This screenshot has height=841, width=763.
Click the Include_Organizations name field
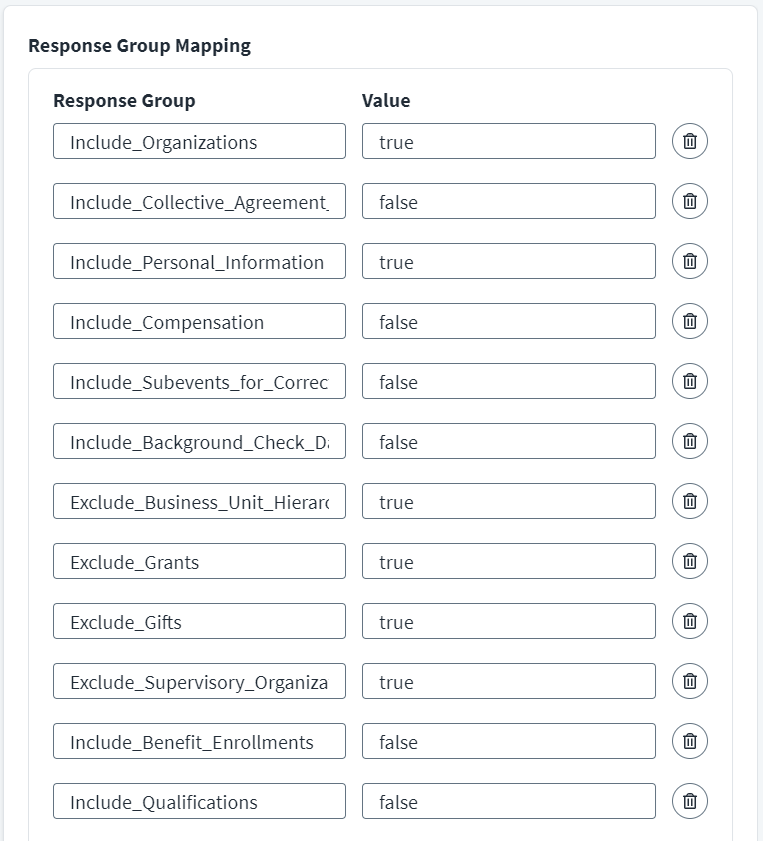pyautogui.click(x=199, y=141)
